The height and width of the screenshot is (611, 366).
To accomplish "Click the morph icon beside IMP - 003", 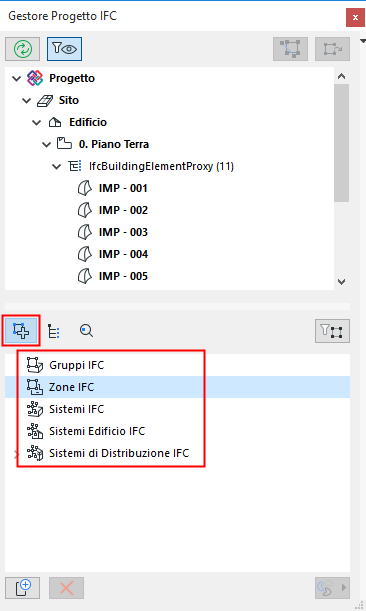I will (x=85, y=232).
